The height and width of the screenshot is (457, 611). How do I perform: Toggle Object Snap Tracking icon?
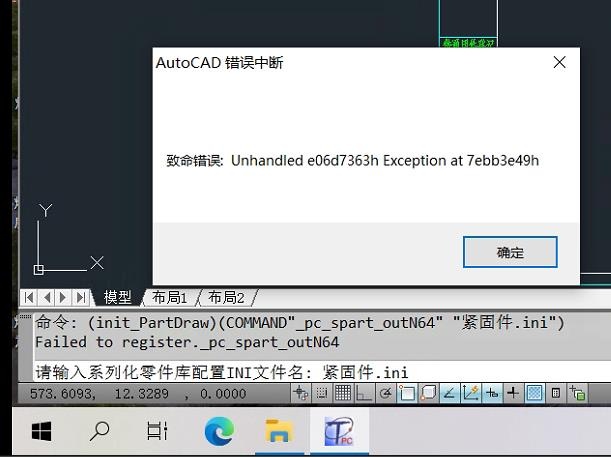[x=449, y=393]
